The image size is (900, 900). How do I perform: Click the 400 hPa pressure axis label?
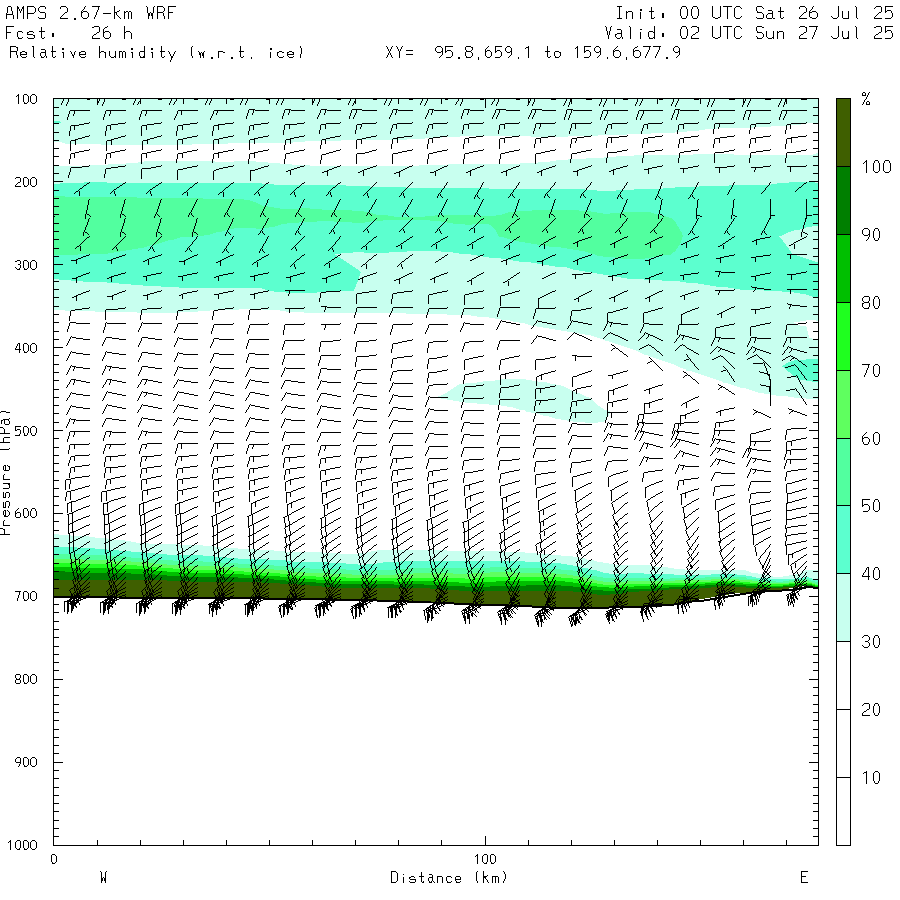pos(26,348)
